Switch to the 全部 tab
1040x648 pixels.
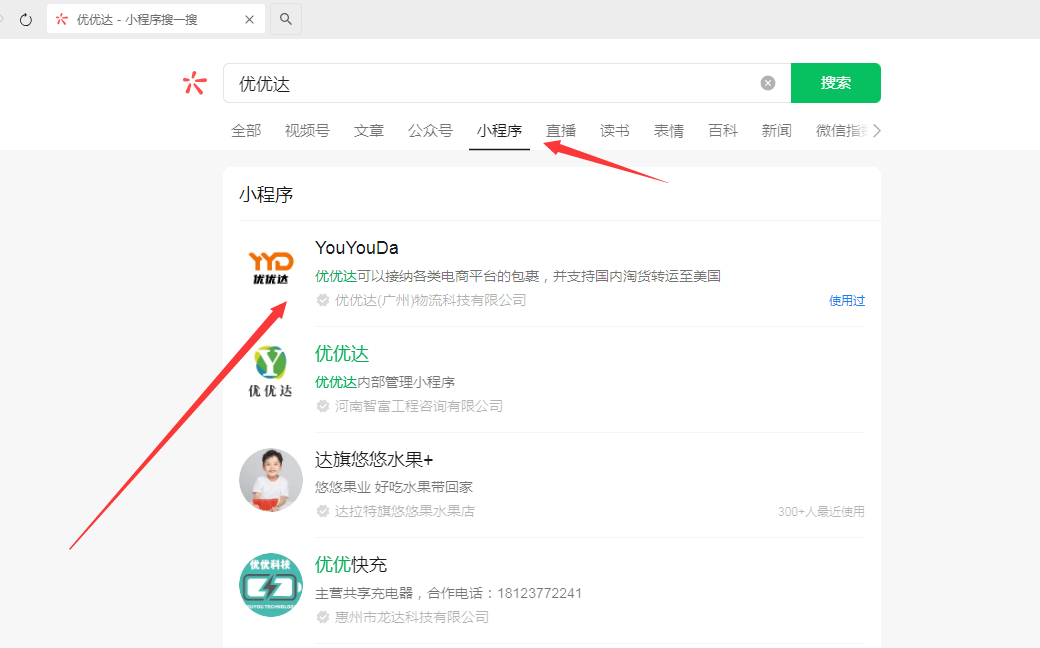246,131
